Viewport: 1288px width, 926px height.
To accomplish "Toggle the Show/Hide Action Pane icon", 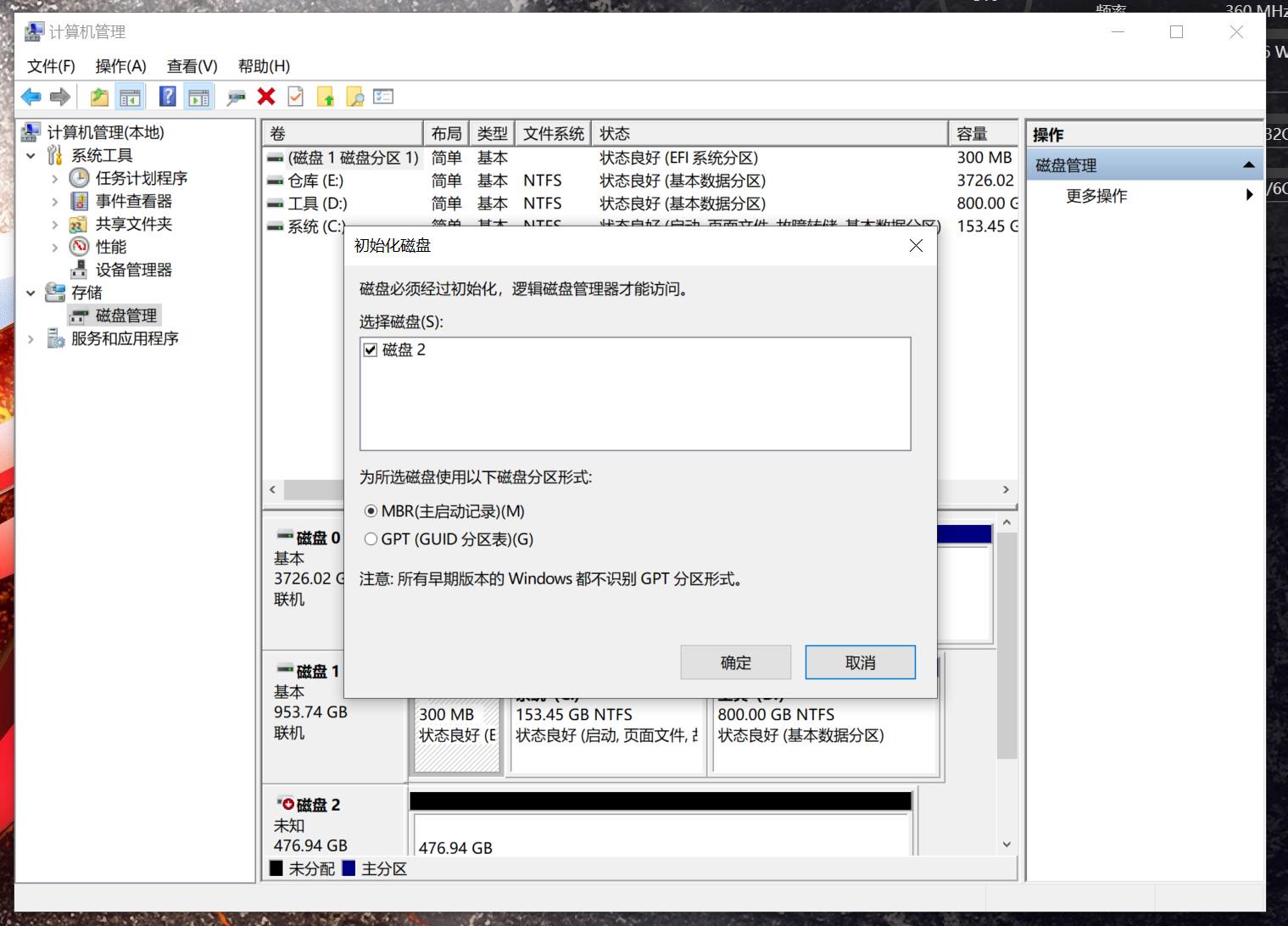I will (x=198, y=97).
